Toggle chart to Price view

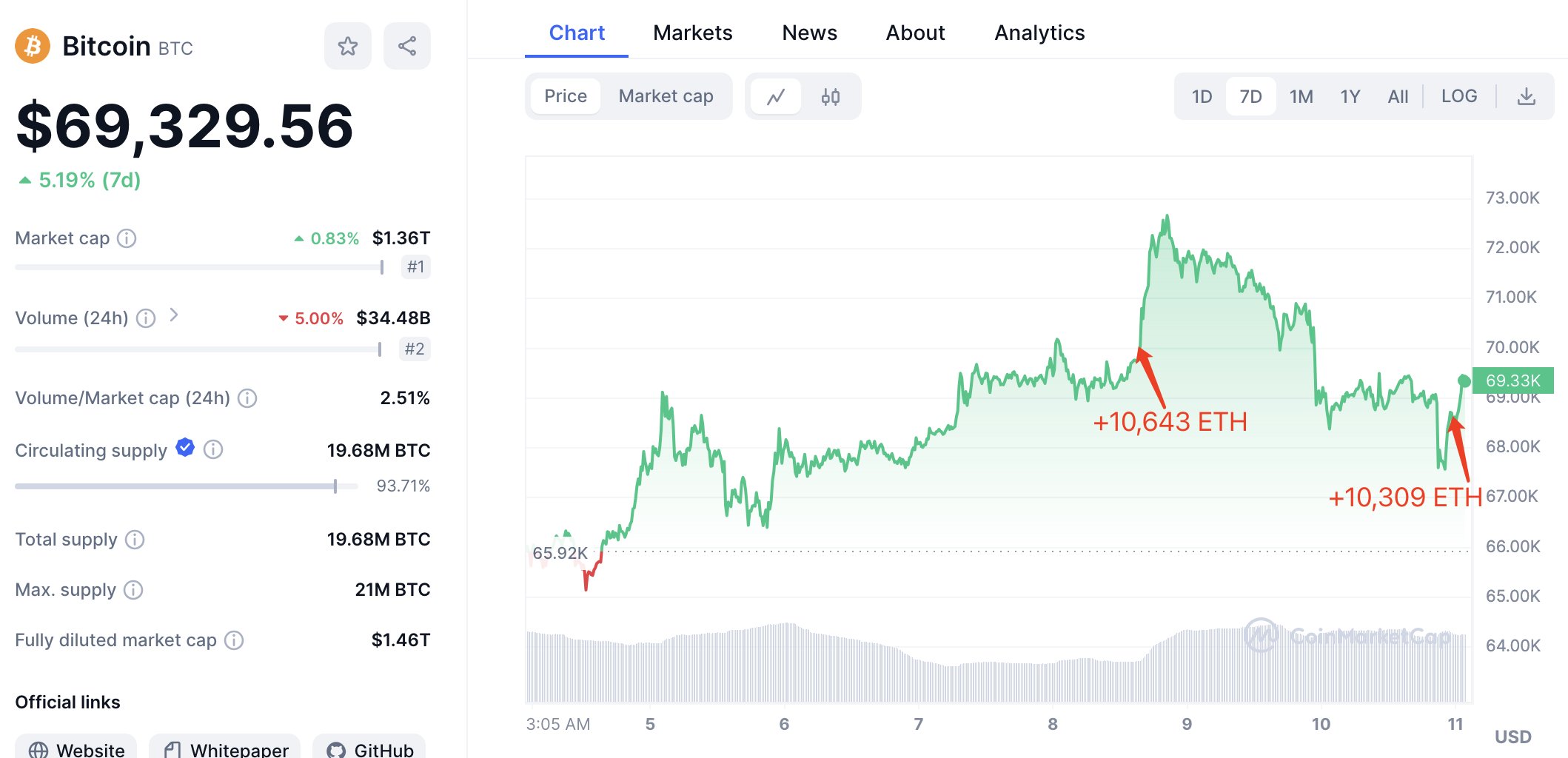point(566,96)
